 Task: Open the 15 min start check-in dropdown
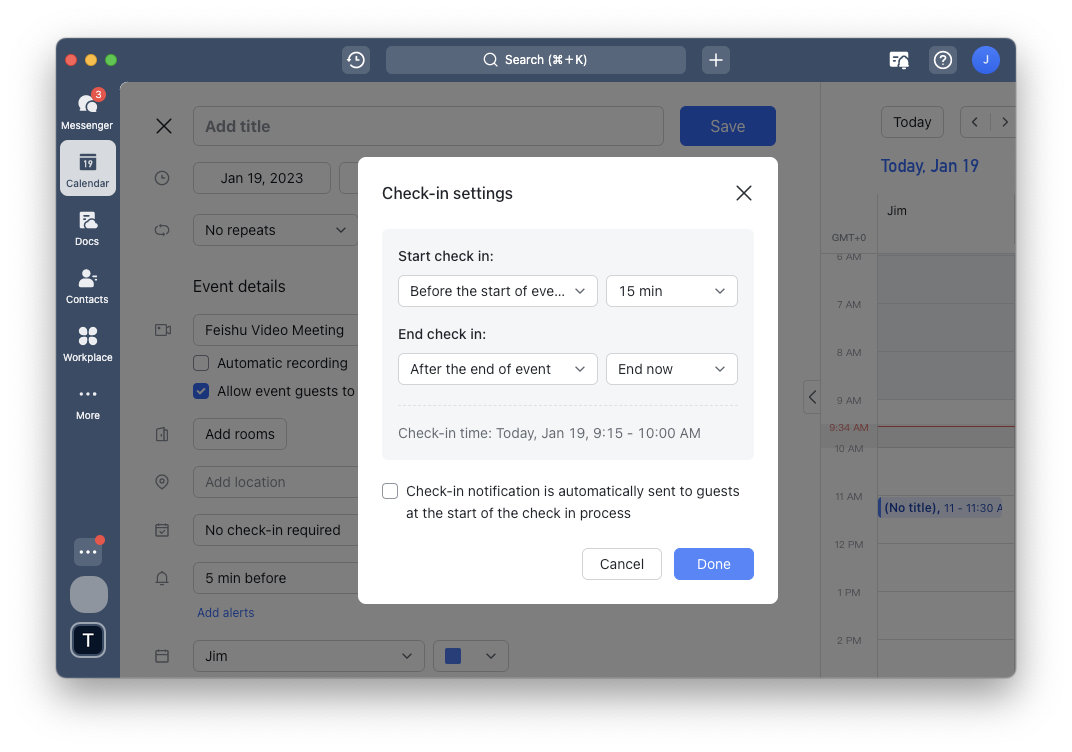pyautogui.click(x=671, y=291)
